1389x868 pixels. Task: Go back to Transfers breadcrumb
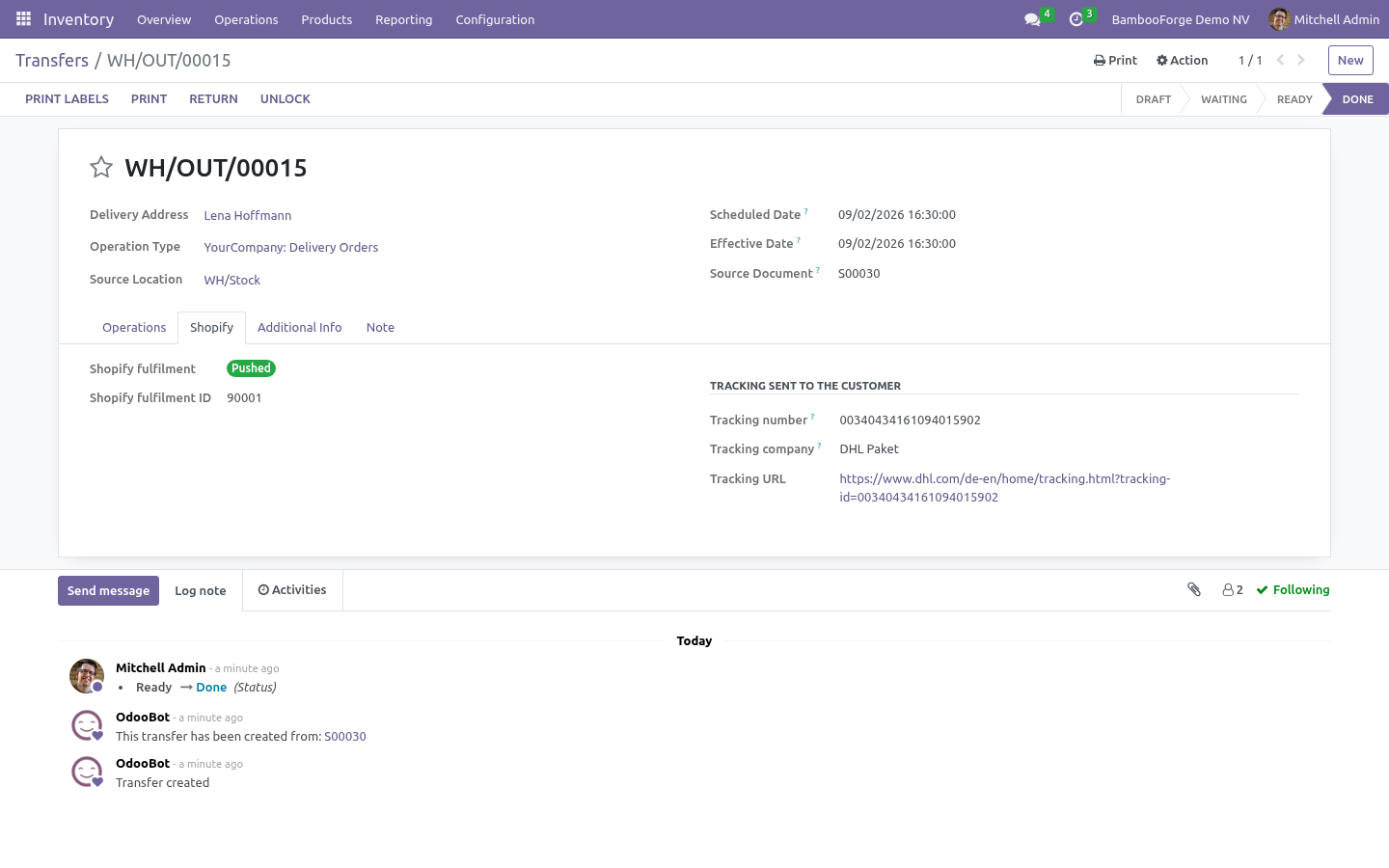52,60
